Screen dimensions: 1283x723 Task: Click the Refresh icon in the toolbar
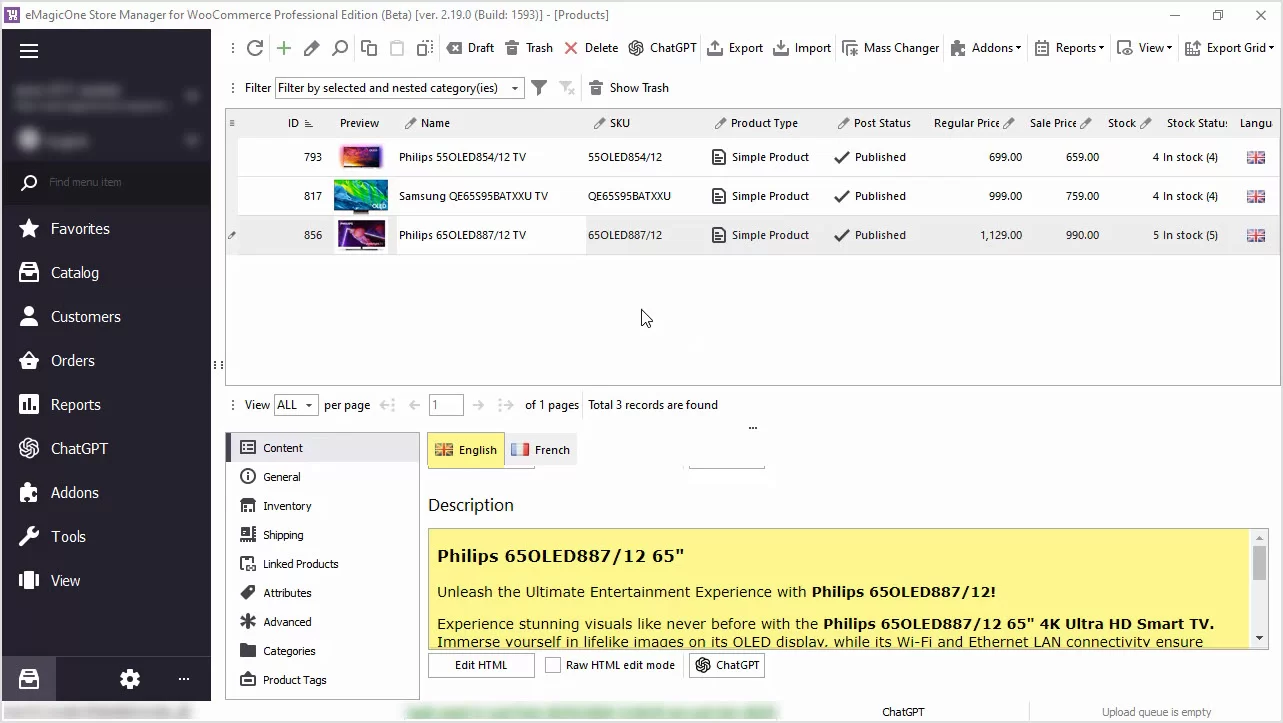click(255, 48)
